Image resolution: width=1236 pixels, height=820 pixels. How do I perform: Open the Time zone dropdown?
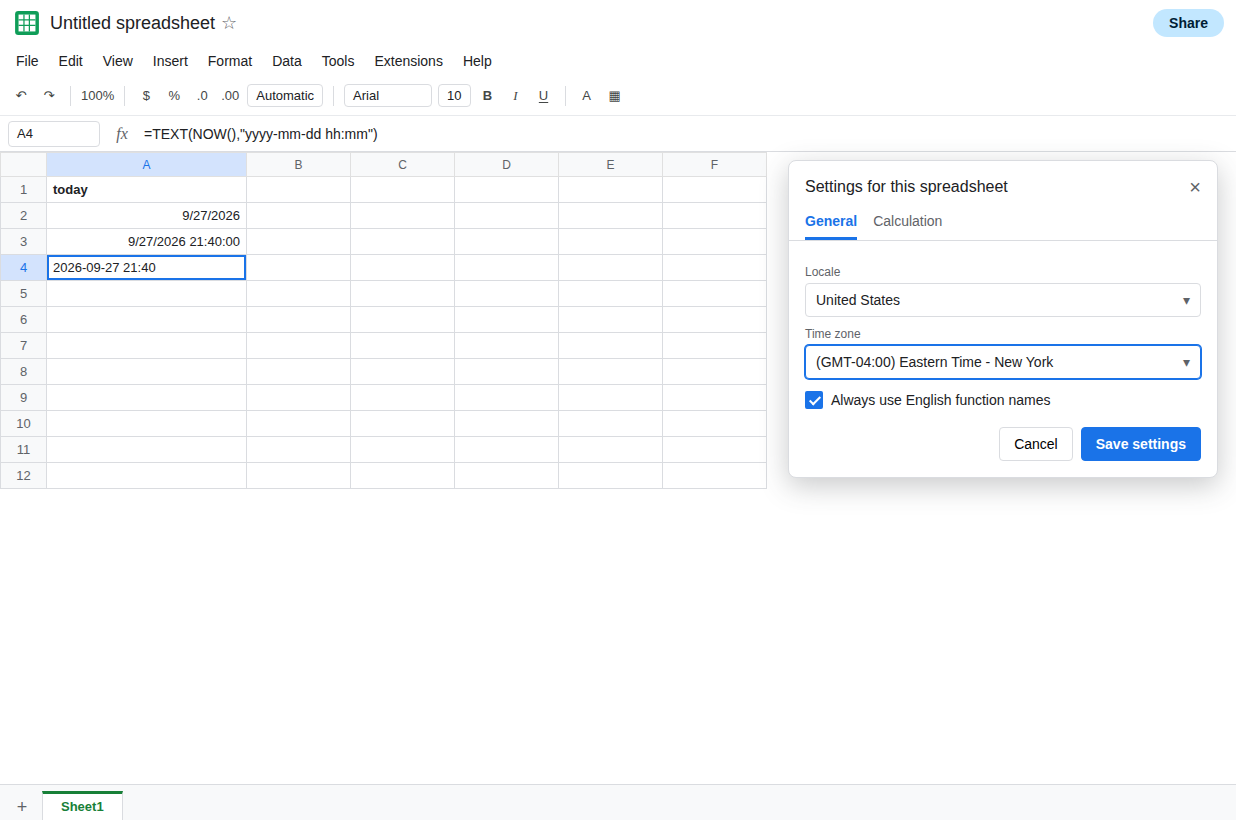click(1003, 362)
